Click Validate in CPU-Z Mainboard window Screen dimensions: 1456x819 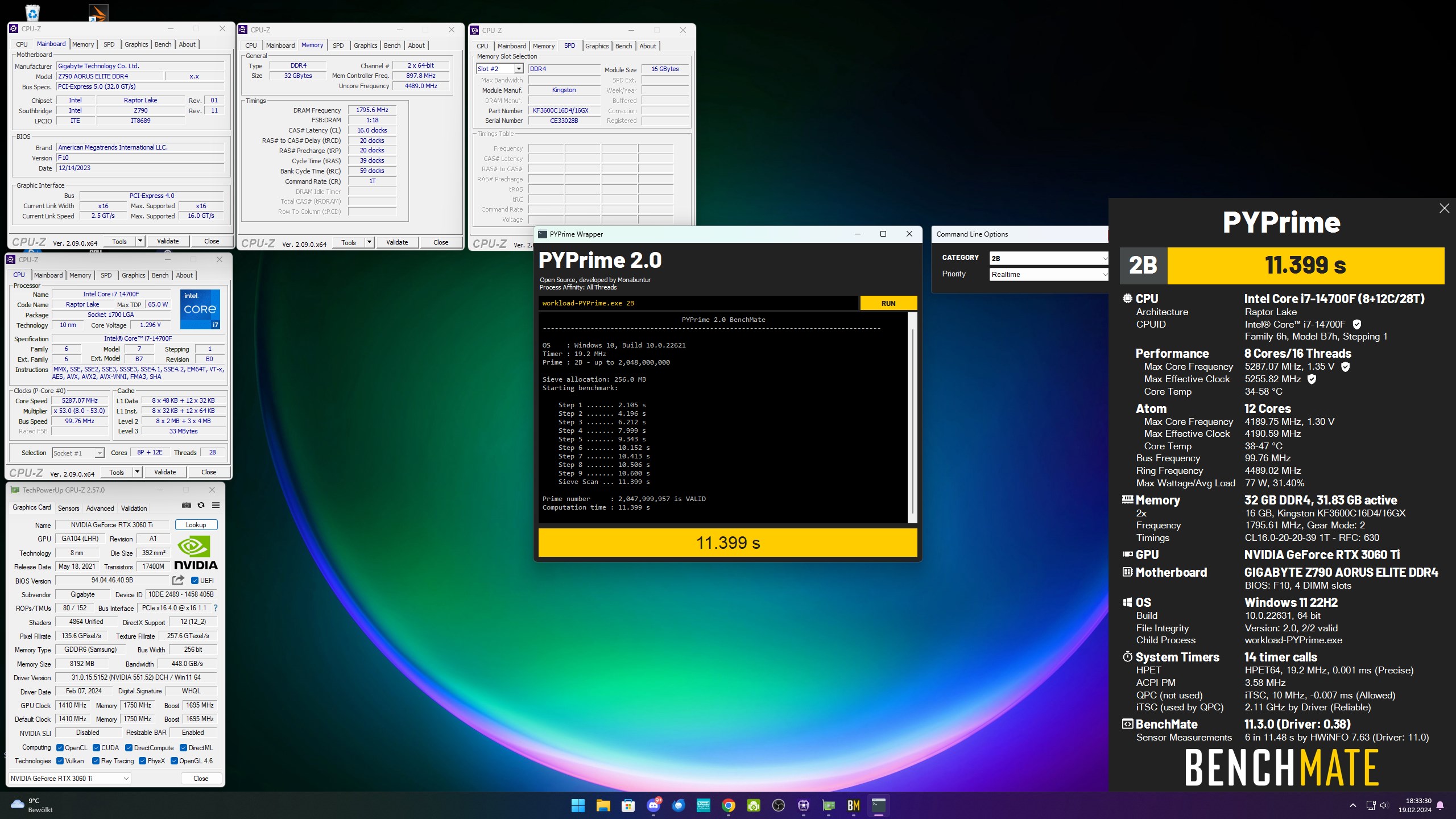click(x=168, y=241)
